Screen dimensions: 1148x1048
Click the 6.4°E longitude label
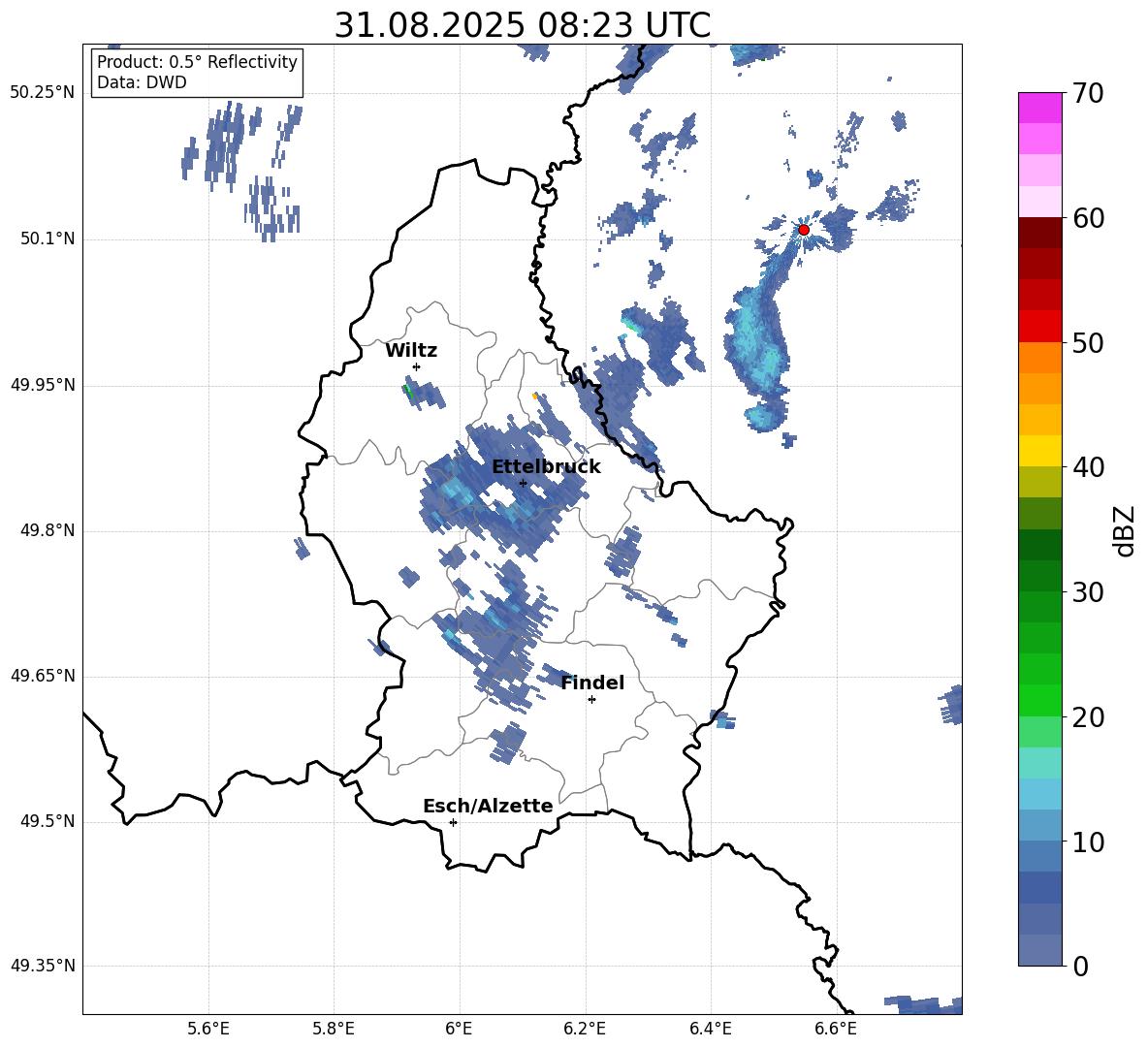click(x=710, y=1029)
